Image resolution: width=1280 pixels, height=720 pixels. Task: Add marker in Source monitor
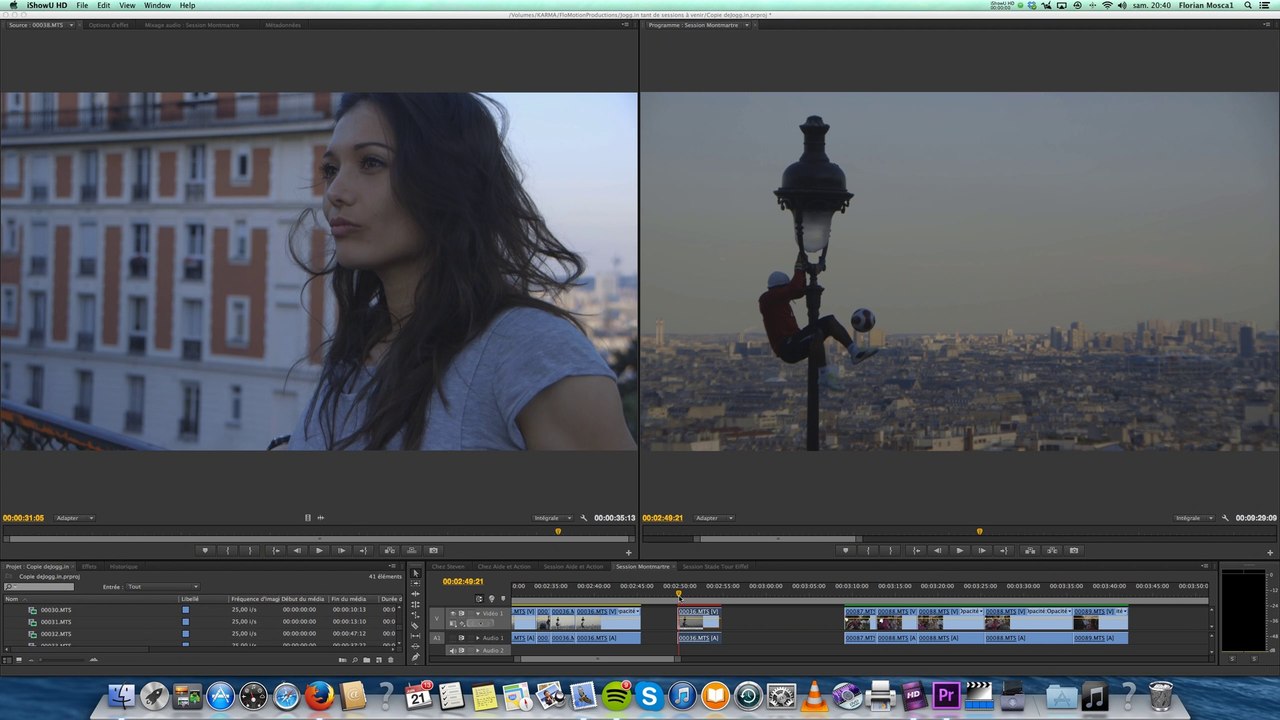[x=205, y=550]
